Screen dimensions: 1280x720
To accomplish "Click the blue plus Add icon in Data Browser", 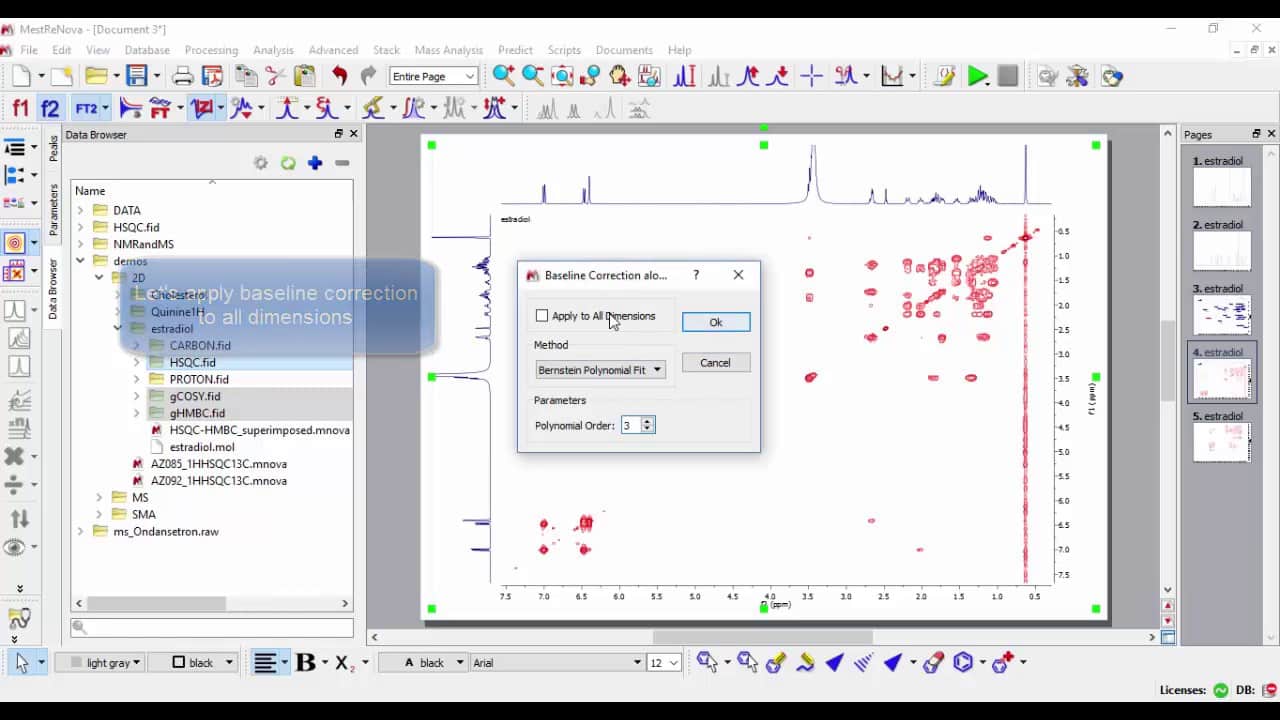I will pos(315,163).
